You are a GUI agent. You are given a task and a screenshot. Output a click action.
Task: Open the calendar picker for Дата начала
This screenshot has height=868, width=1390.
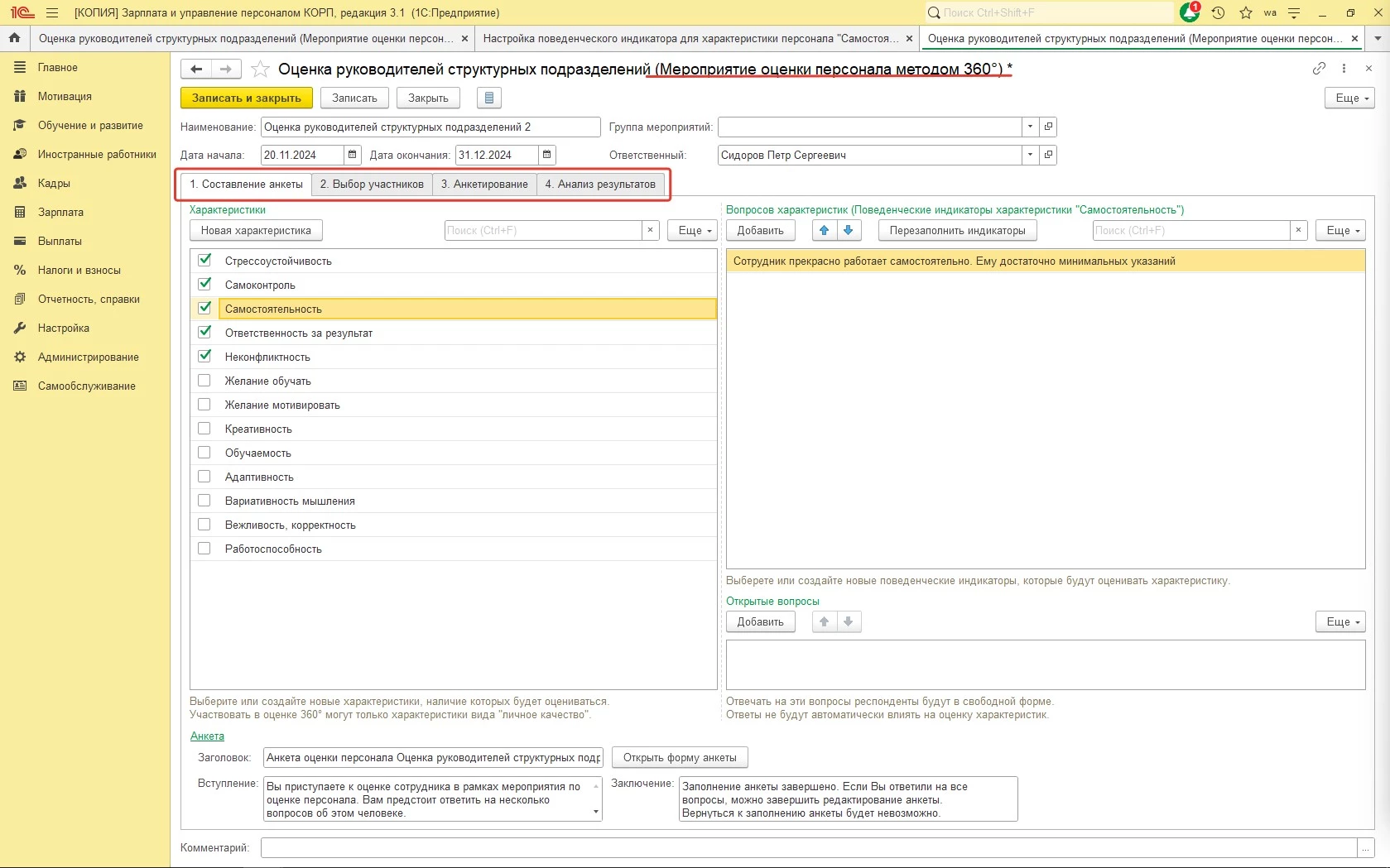point(353,155)
